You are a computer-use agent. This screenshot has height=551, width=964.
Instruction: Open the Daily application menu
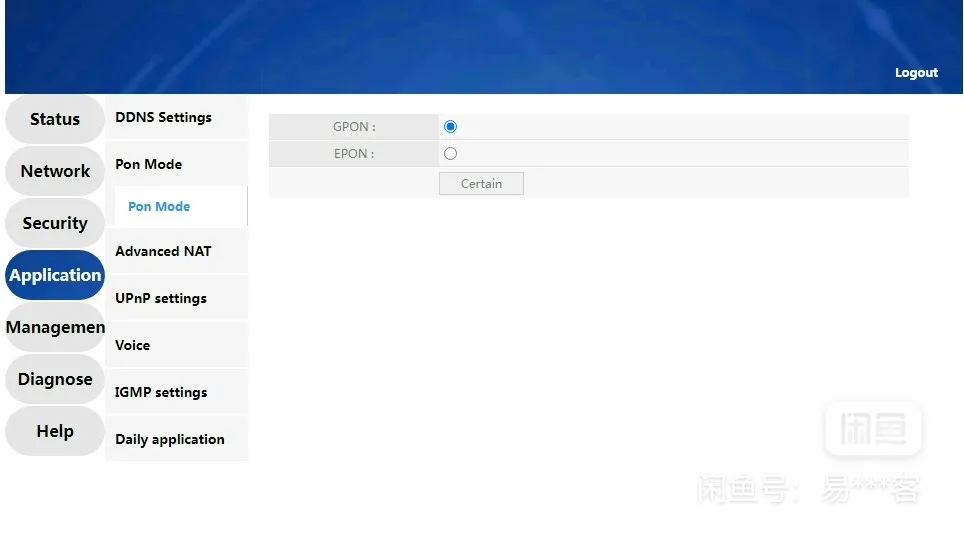pos(170,439)
